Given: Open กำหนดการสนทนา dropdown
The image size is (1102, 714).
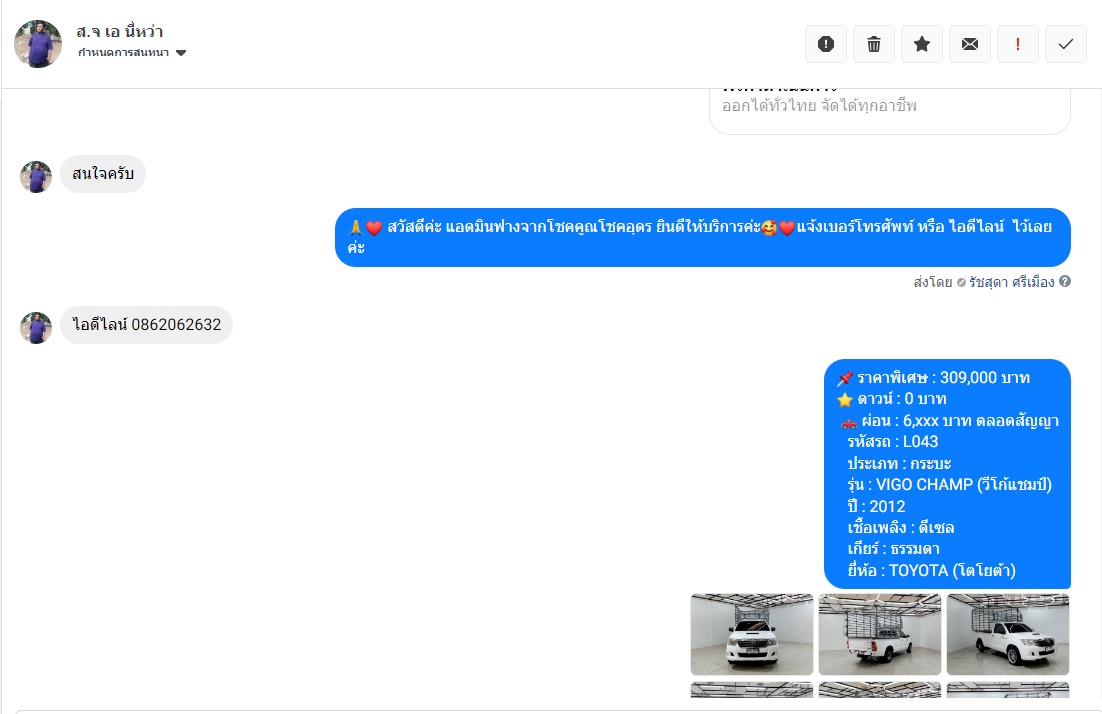Looking at the screenshot, I should click(131, 53).
